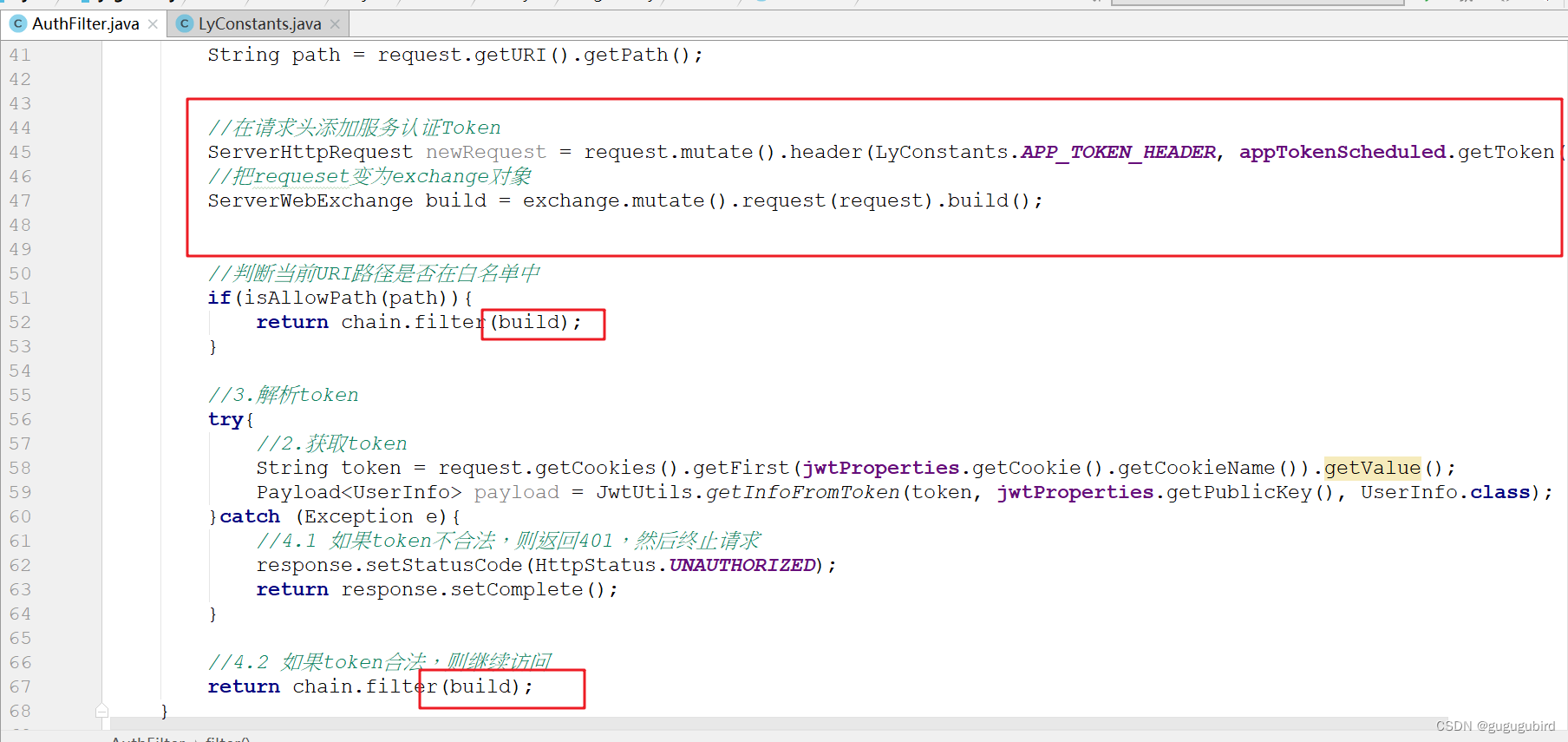
Task: Click APP_TOKEN_HEADER constant on line 45
Action: [1118, 152]
